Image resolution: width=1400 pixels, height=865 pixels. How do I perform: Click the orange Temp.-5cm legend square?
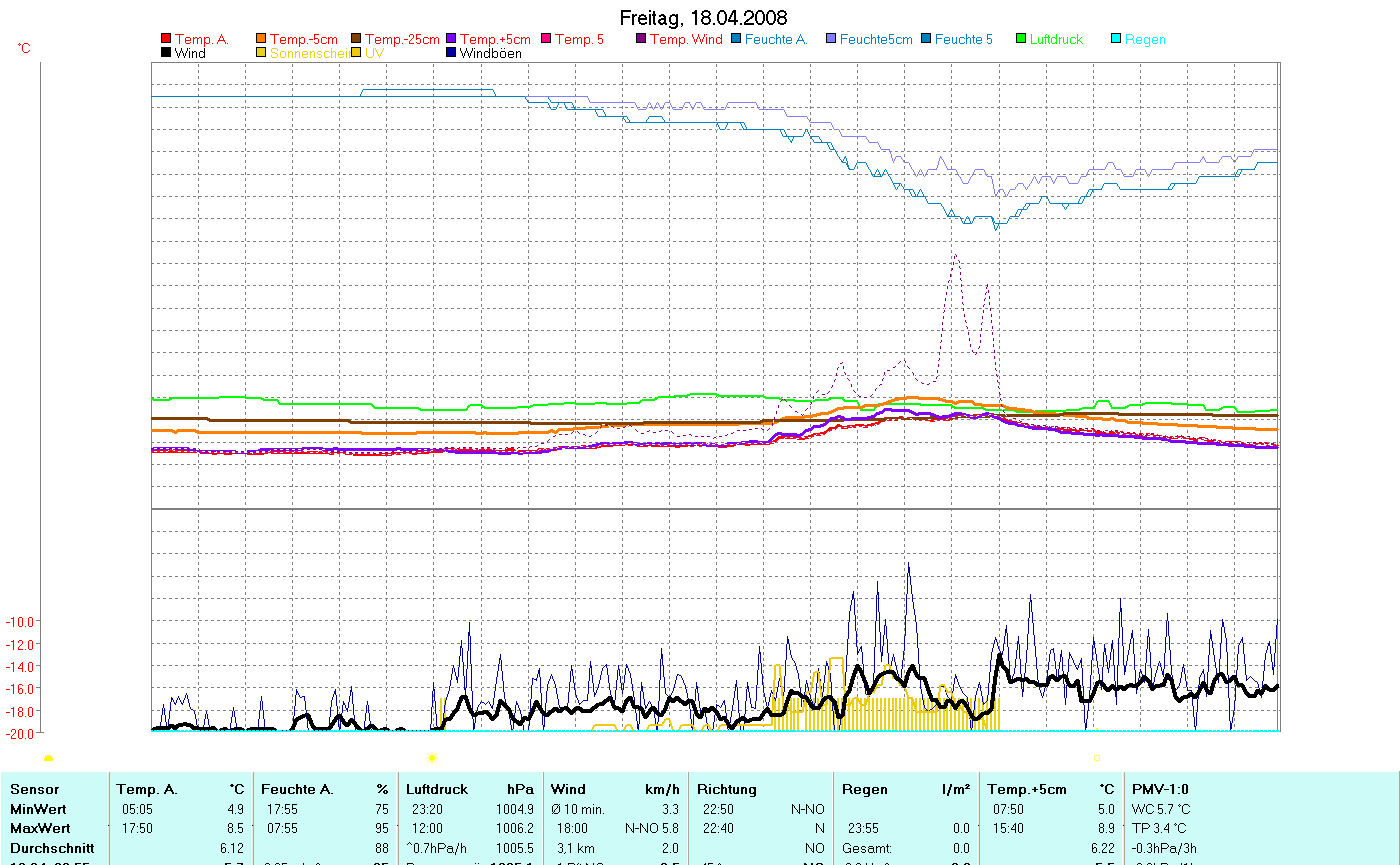[262, 40]
